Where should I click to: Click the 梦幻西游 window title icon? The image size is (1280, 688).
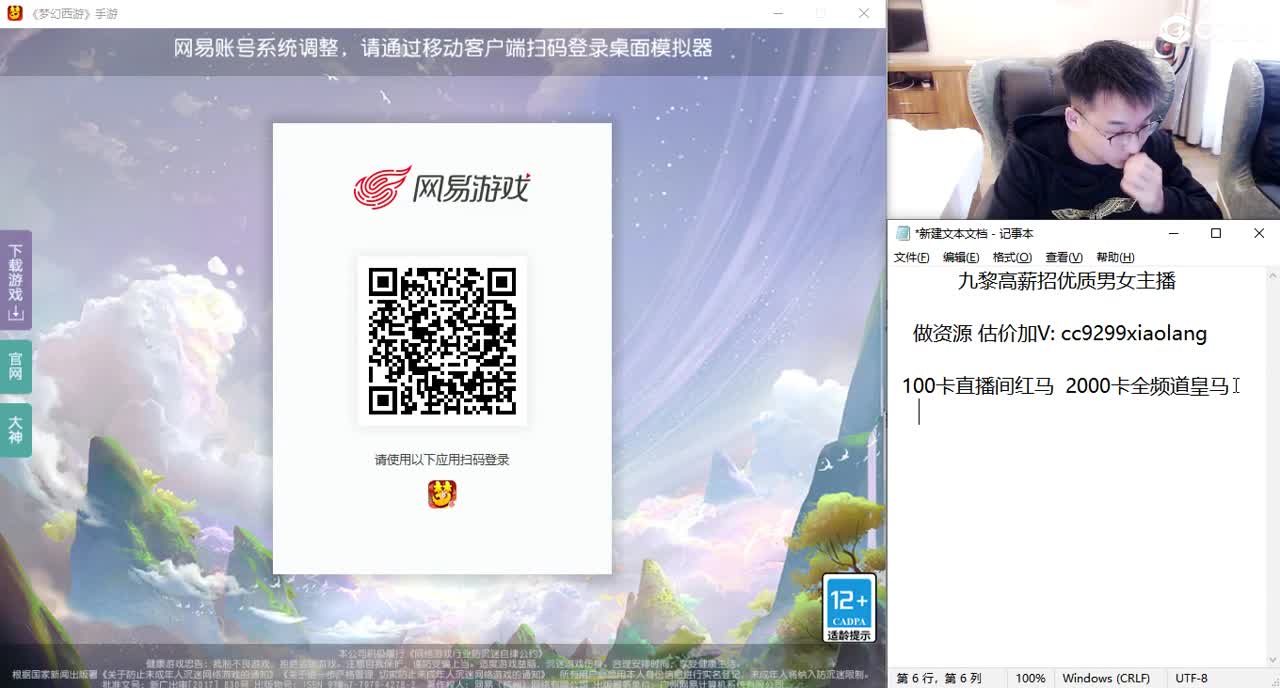point(15,13)
